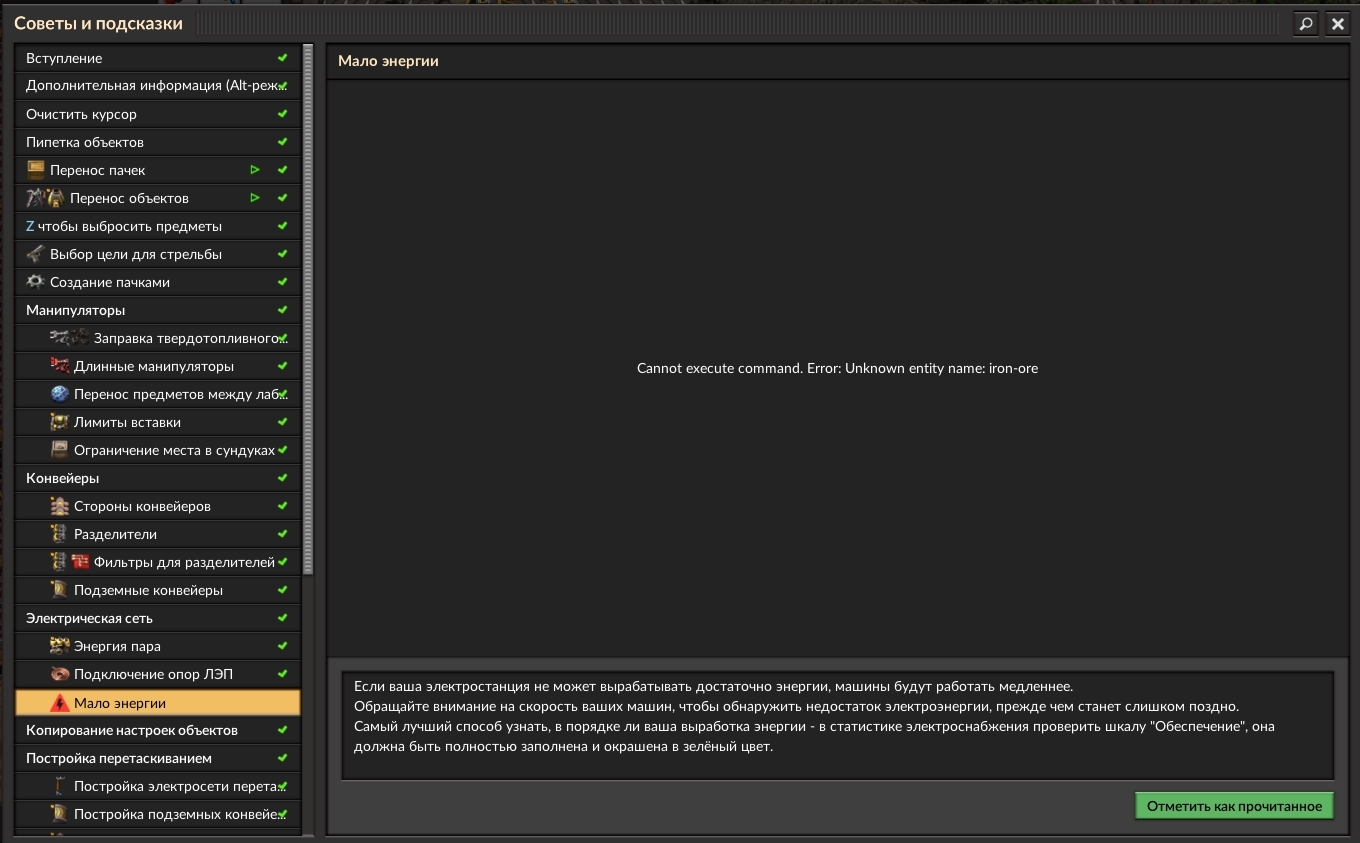The height and width of the screenshot is (843, 1360).
Task: Click the tip description text about электростанция
Action: click(814, 716)
